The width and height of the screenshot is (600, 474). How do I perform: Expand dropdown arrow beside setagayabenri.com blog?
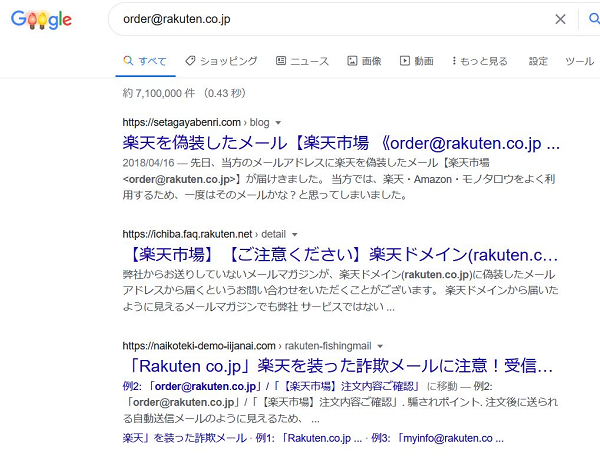tap(278, 123)
